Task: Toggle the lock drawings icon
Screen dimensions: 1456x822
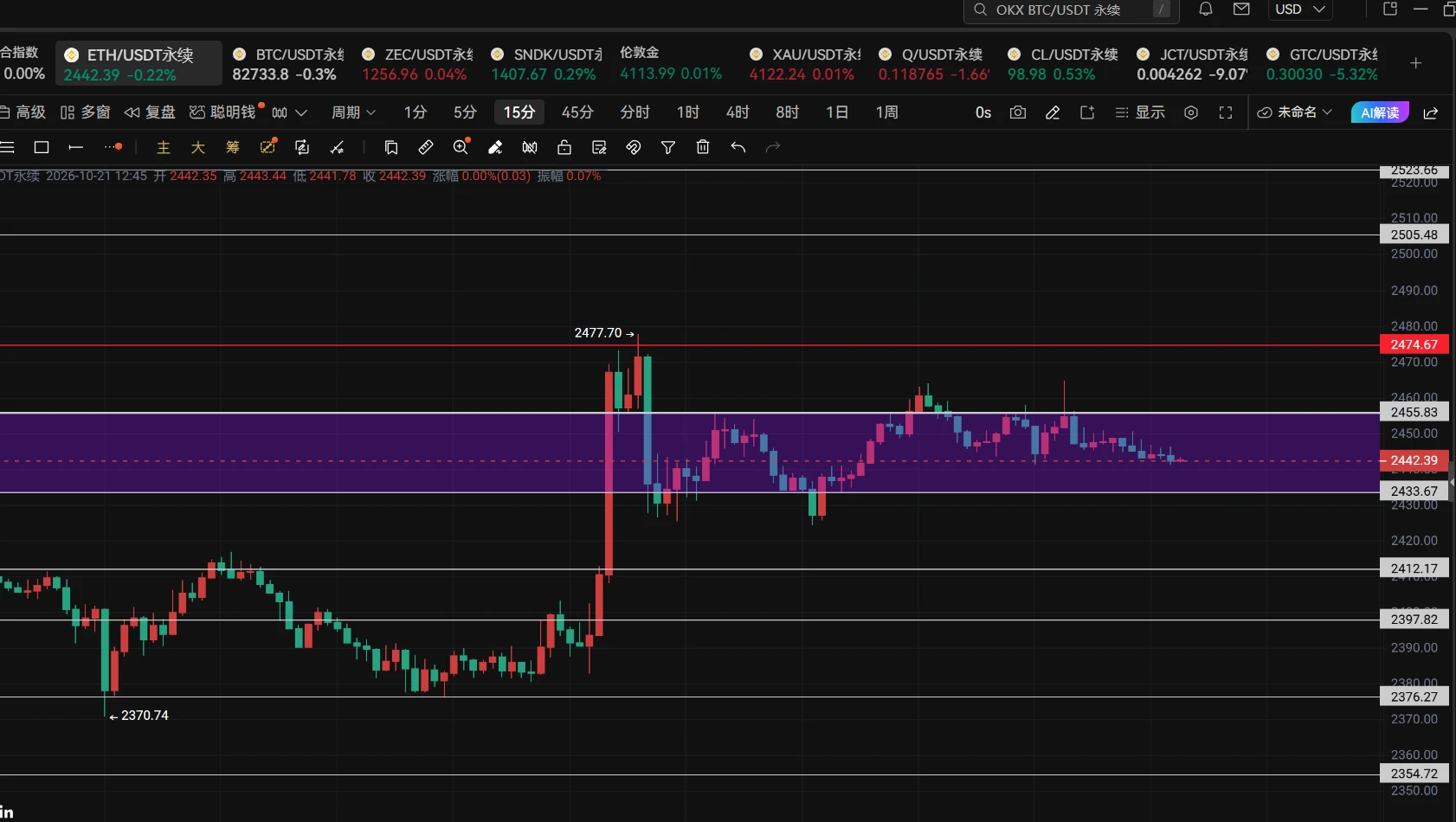Action: (x=564, y=147)
